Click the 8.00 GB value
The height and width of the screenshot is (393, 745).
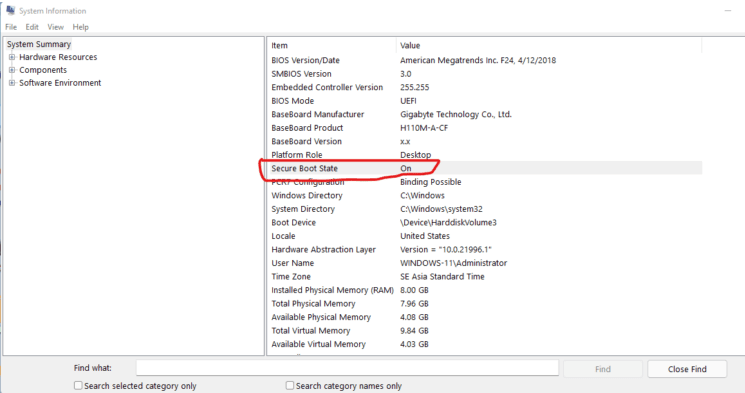click(x=414, y=290)
